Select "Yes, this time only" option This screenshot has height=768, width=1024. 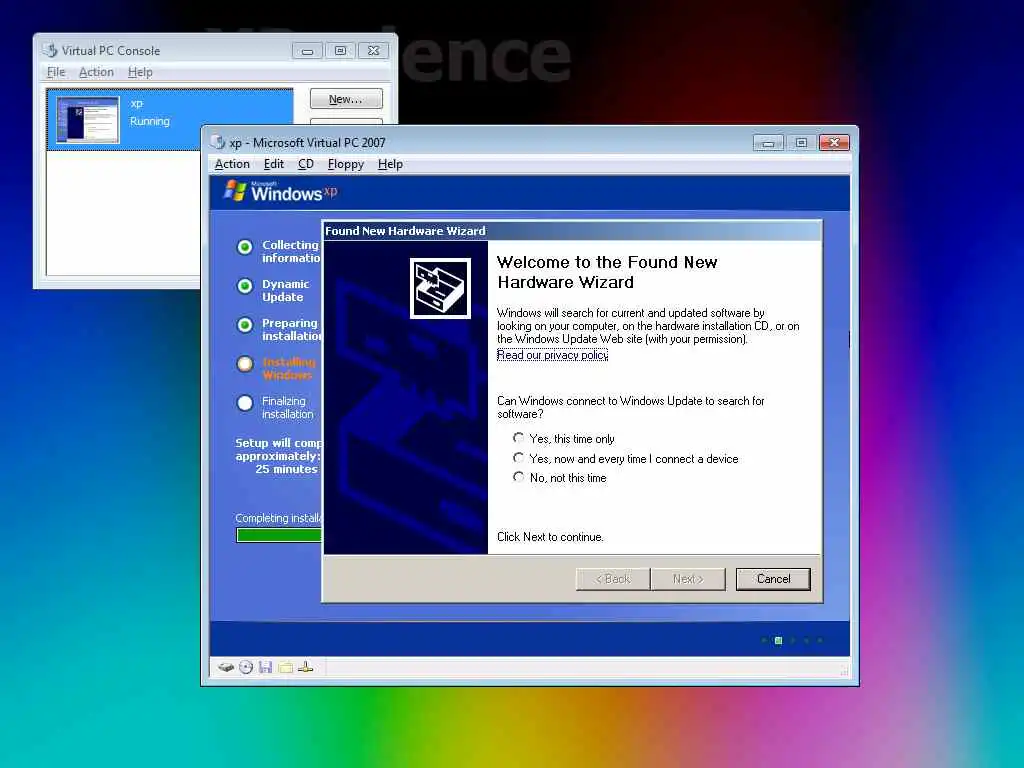[519, 438]
